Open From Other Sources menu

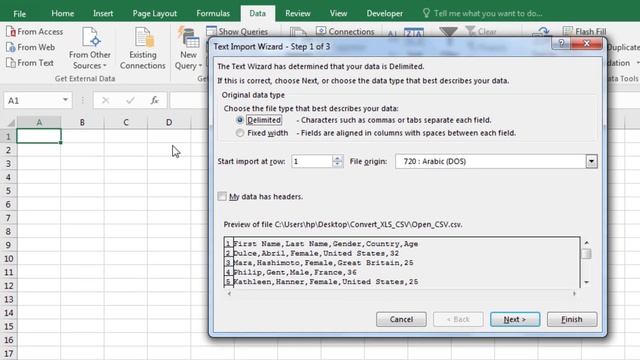pos(90,48)
